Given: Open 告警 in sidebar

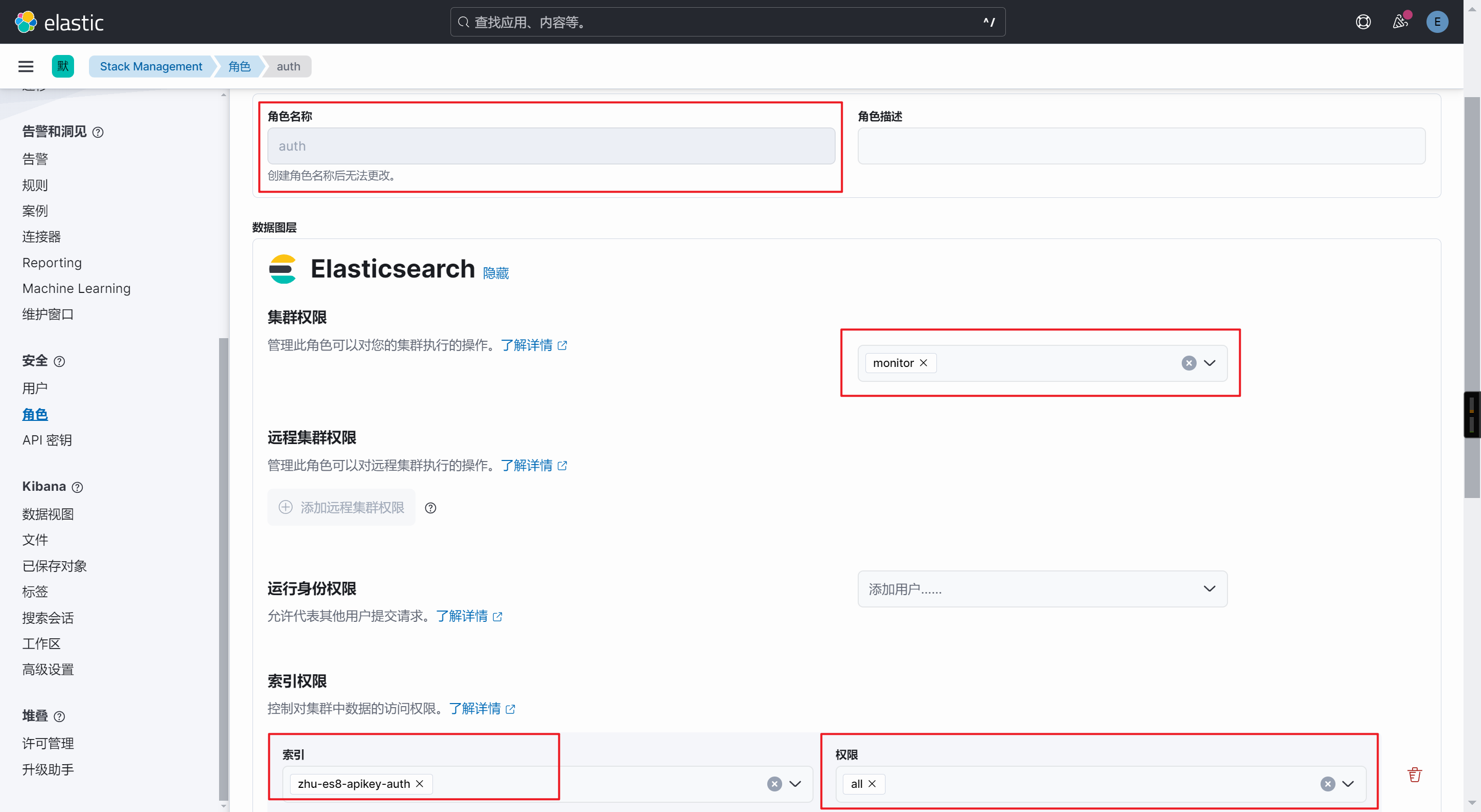Looking at the screenshot, I should tap(35, 159).
